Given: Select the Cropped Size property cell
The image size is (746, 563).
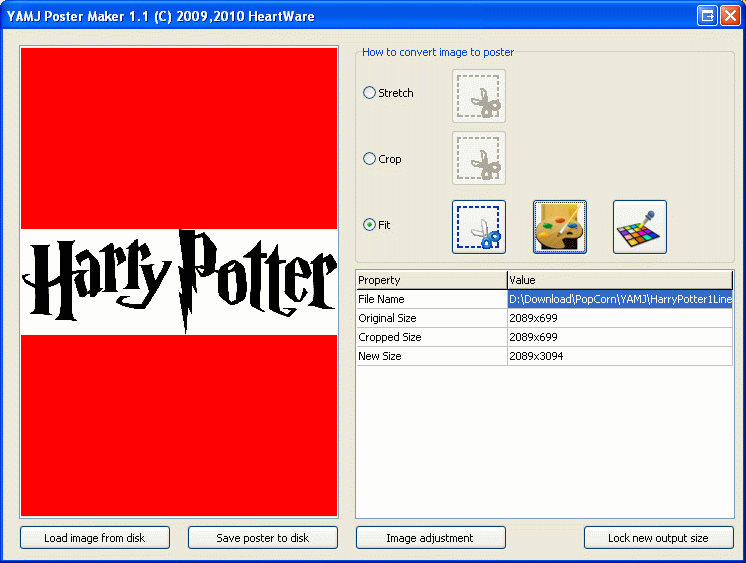Looking at the screenshot, I should point(432,337).
